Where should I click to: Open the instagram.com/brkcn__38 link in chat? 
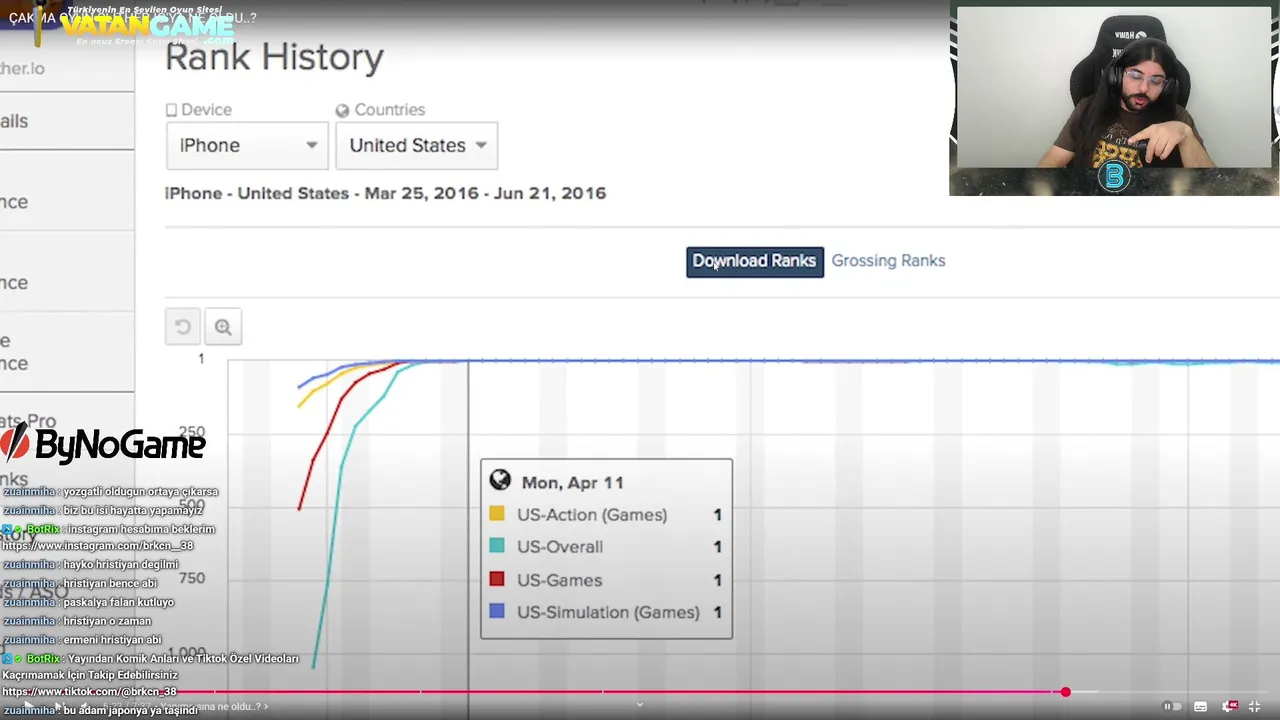98,546
